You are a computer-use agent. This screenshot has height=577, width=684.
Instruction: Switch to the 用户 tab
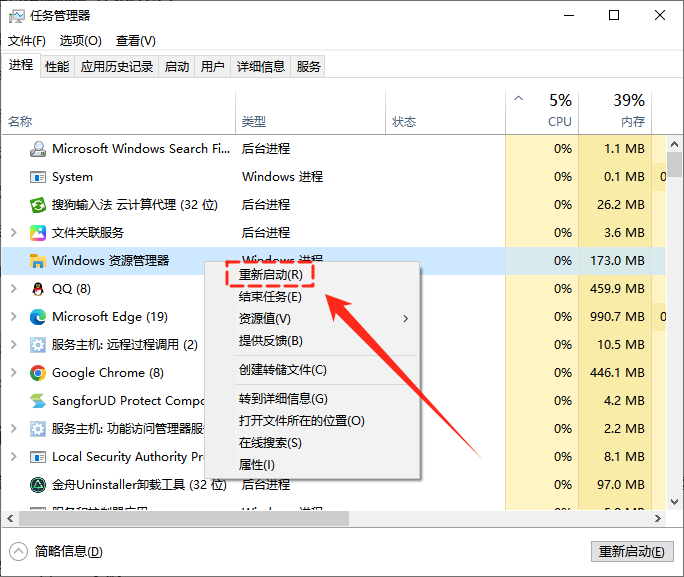click(x=212, y=67)
